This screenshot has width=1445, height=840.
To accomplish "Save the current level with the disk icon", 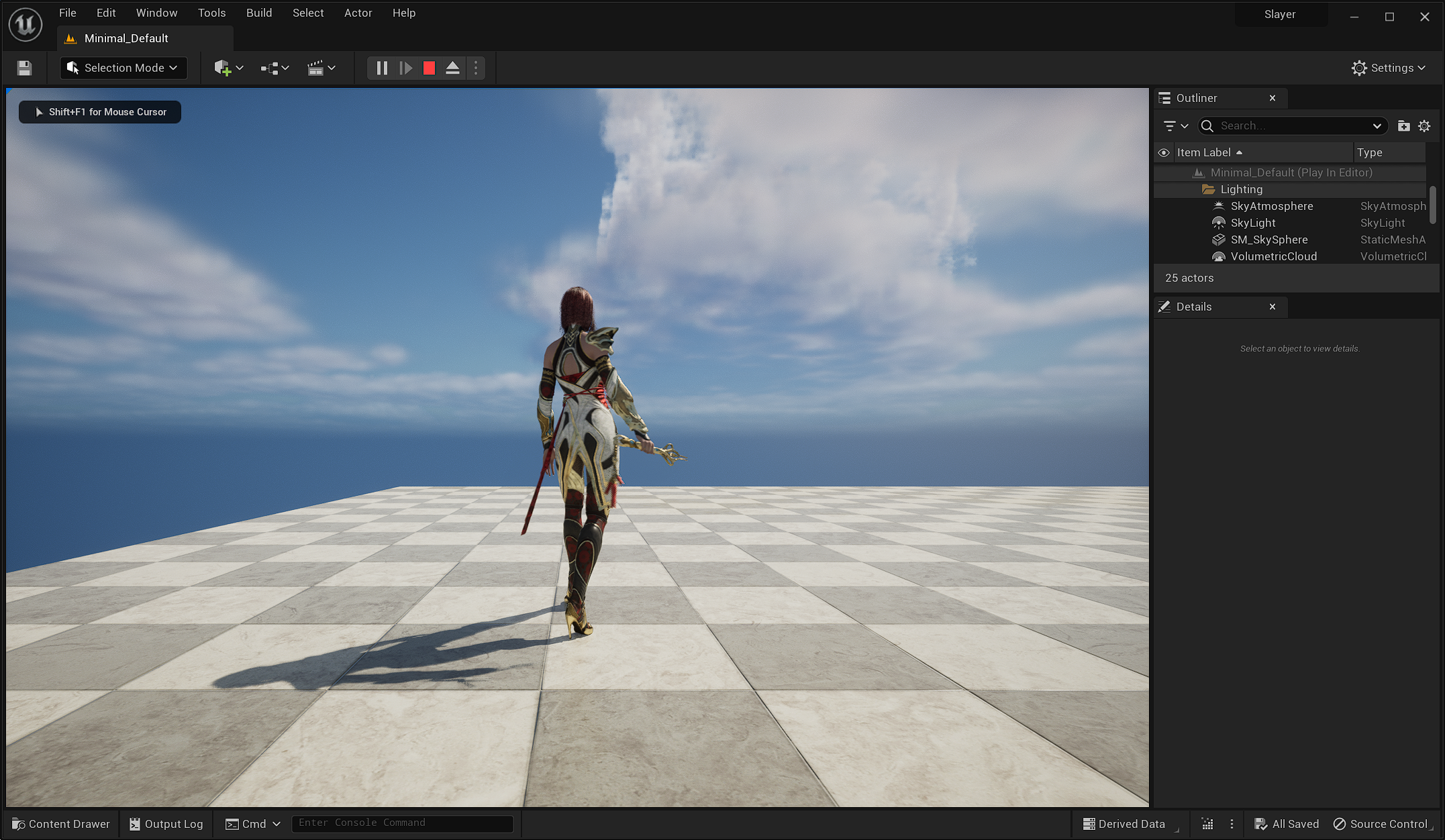I will tap(24, 68).
